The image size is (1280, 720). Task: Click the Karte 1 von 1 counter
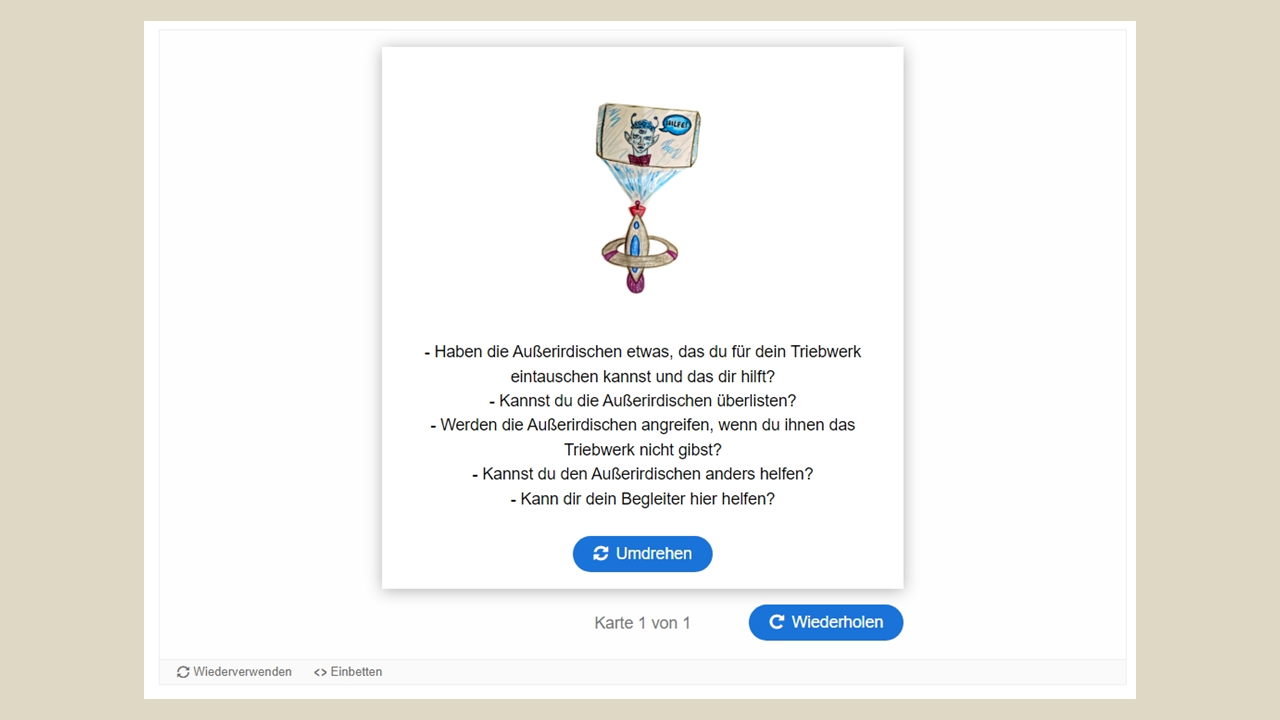(x=642, y=623)
